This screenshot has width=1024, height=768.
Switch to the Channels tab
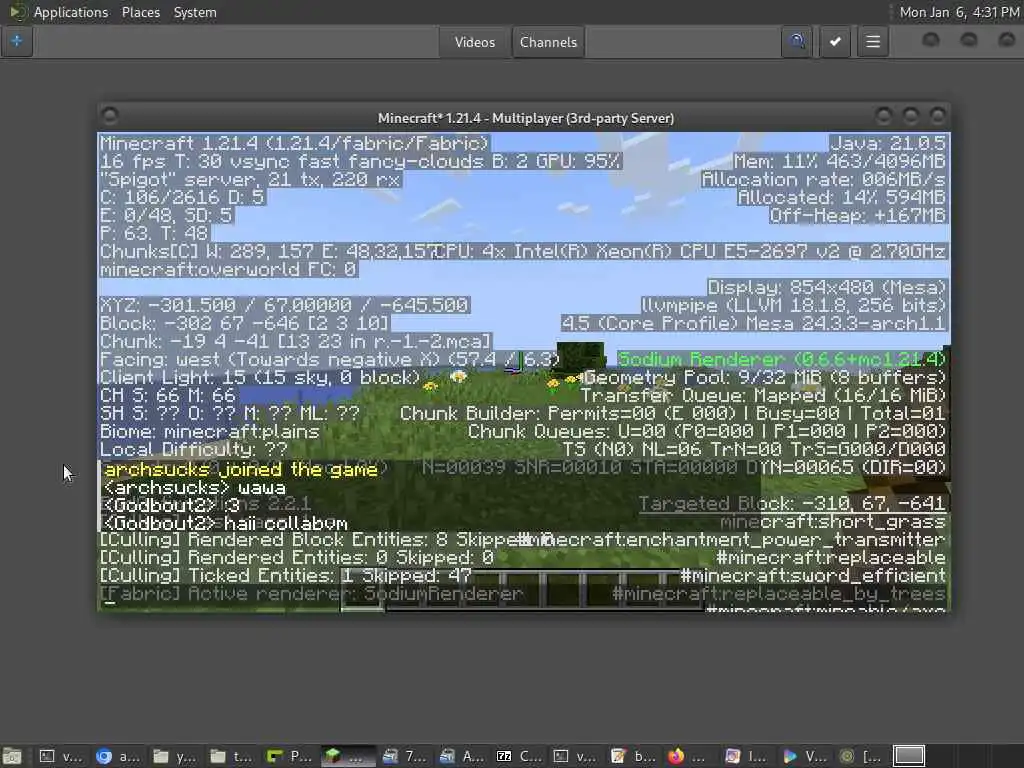point(548,42)
